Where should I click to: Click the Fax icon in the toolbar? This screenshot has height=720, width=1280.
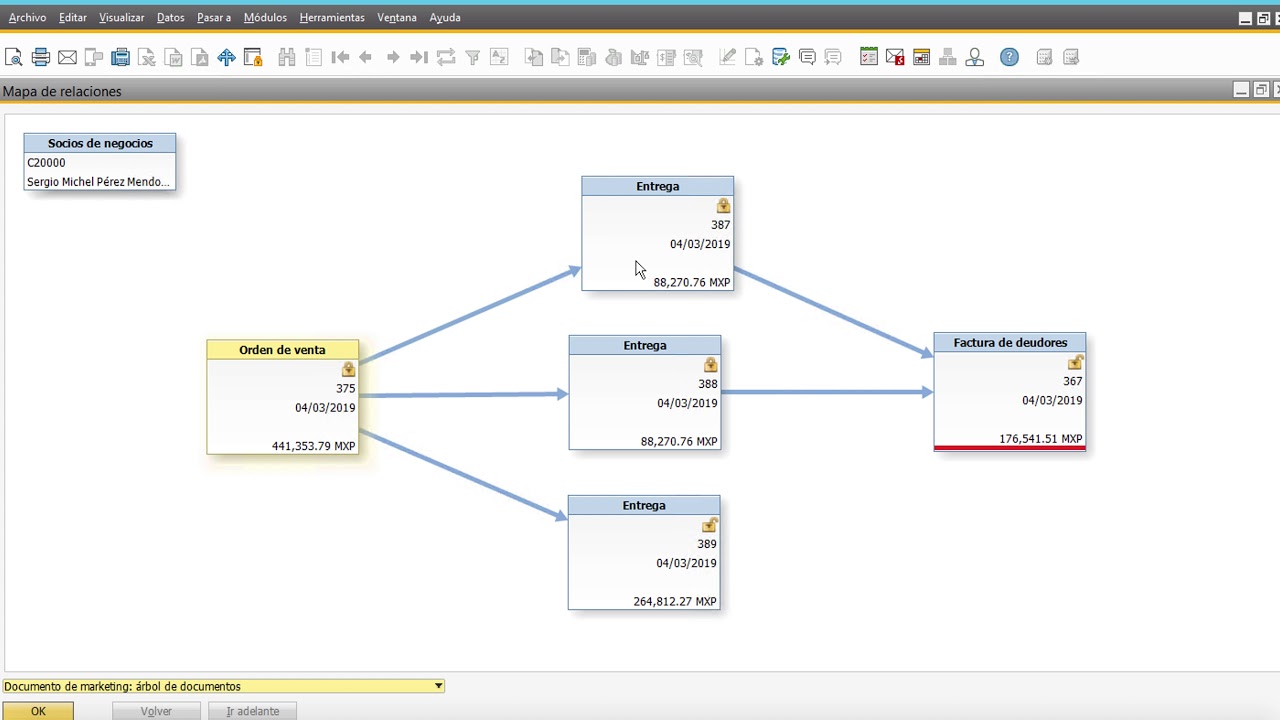tap(120, 57)
